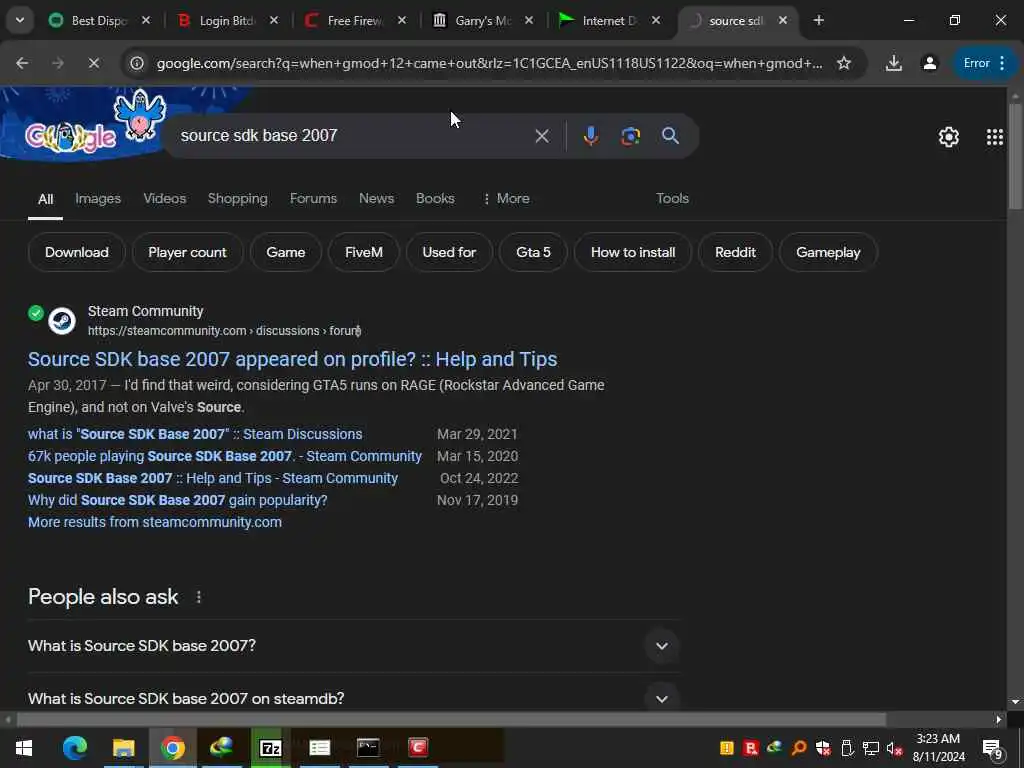Viewport: 1024px width, 768px height.
Task: Click the Gameplay suggestion chip
Action: 827,252
